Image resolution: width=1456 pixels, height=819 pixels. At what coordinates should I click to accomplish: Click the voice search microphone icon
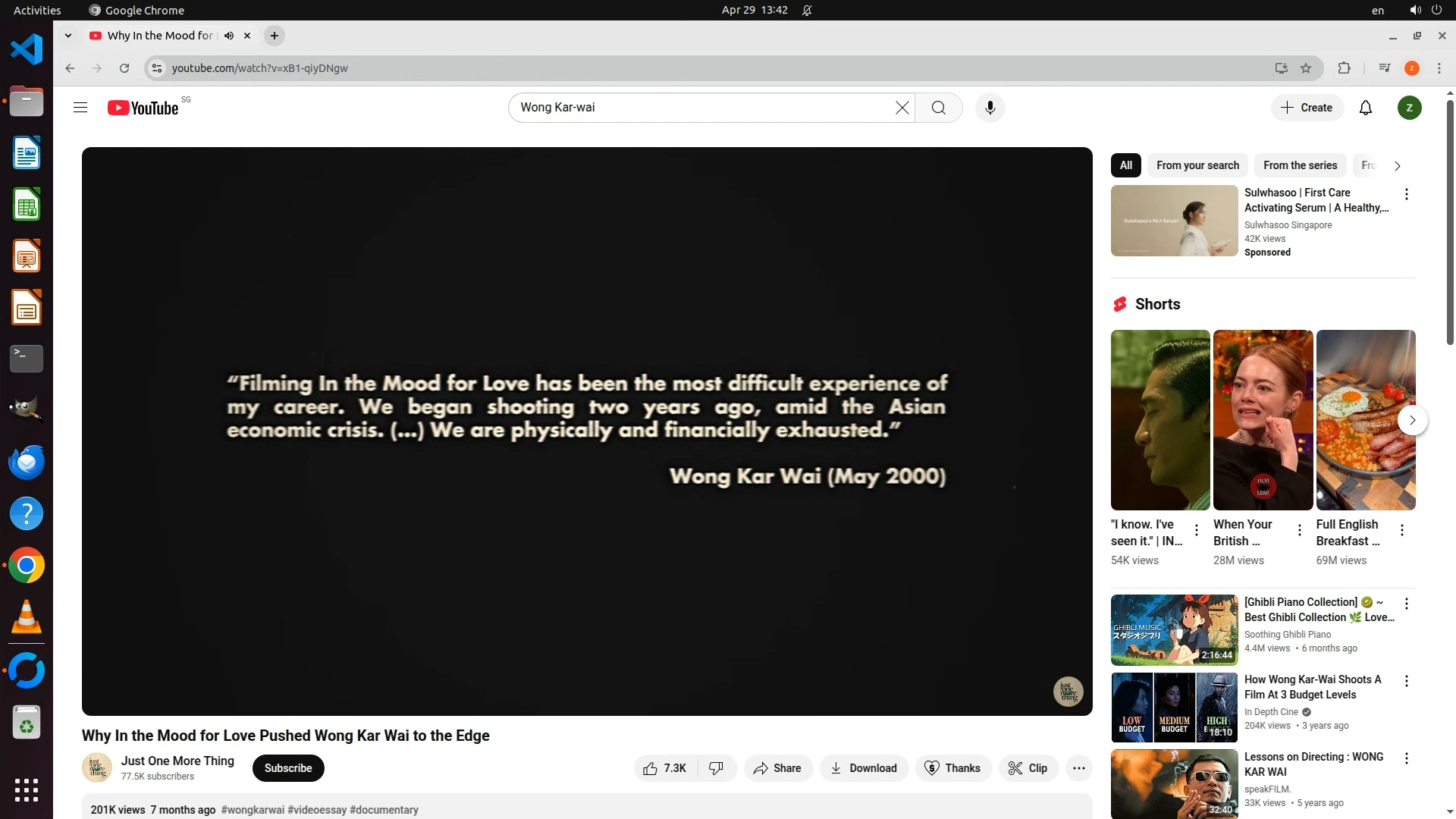(990, 108)
